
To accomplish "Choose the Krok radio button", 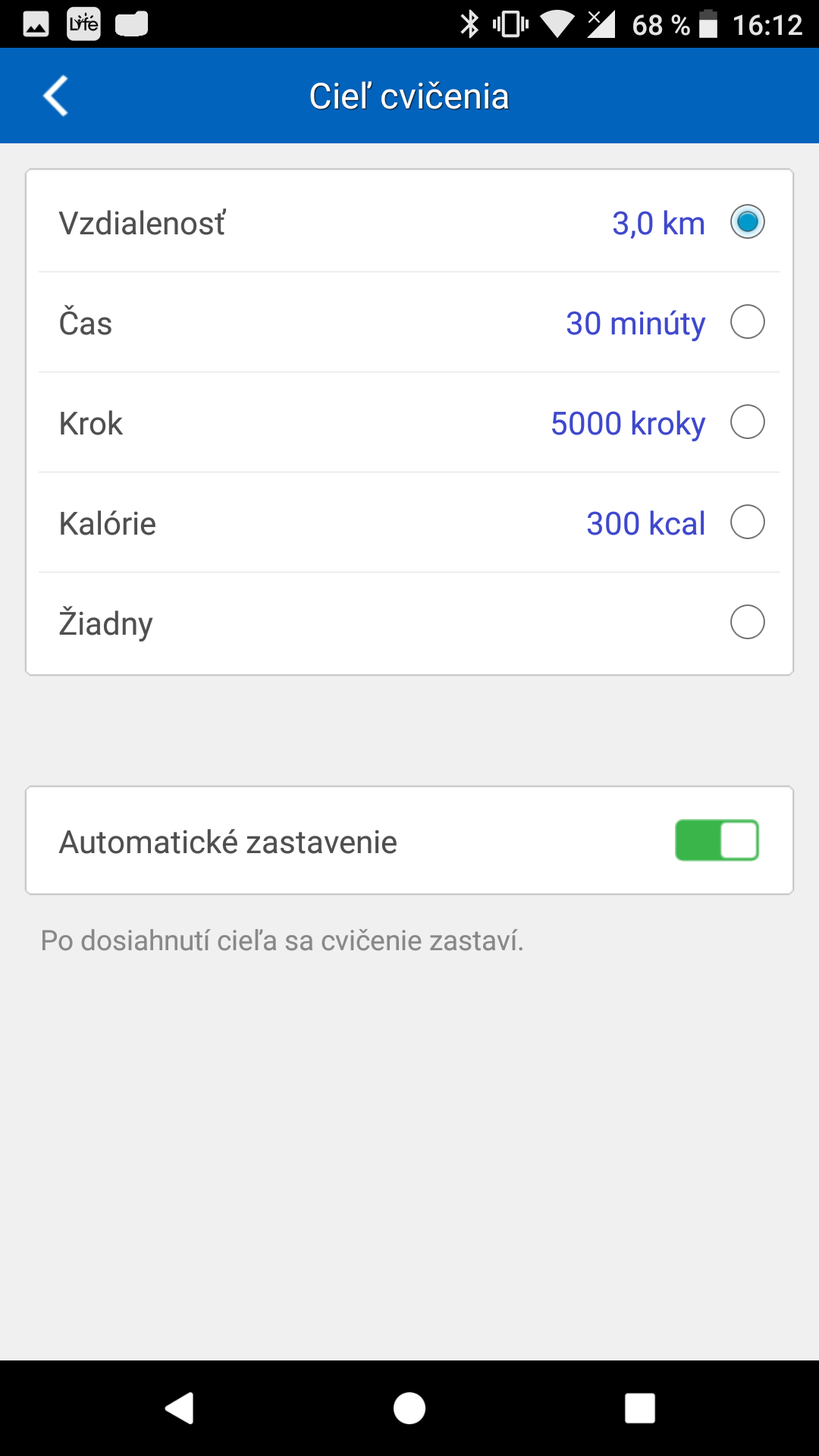I will pos(747,422).
